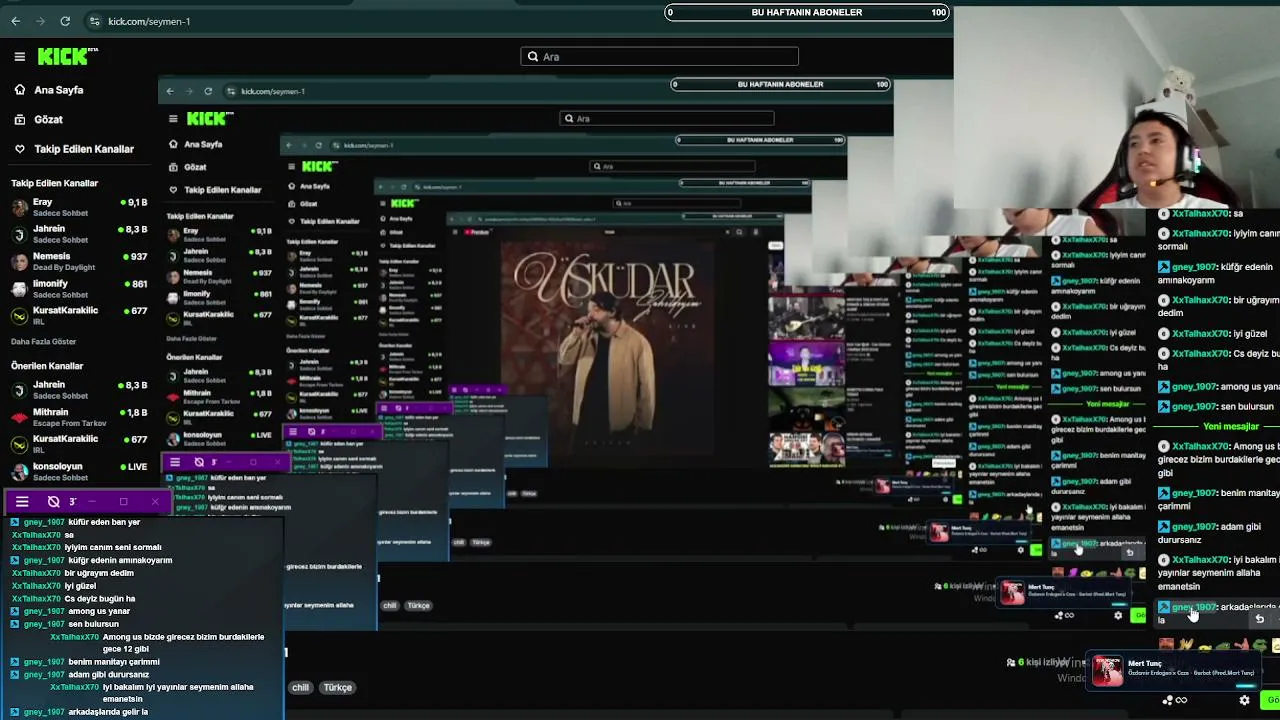Select the outermost kick.com/seymen-1 address bar
This screenshot has height=720, width=1280.
pos(149,21)
